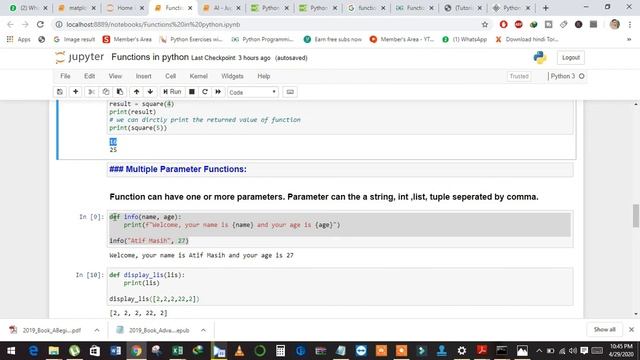This screenshot has height=360, width=640.
Task: Open the Help menu
Action: (x=264, y=76)
